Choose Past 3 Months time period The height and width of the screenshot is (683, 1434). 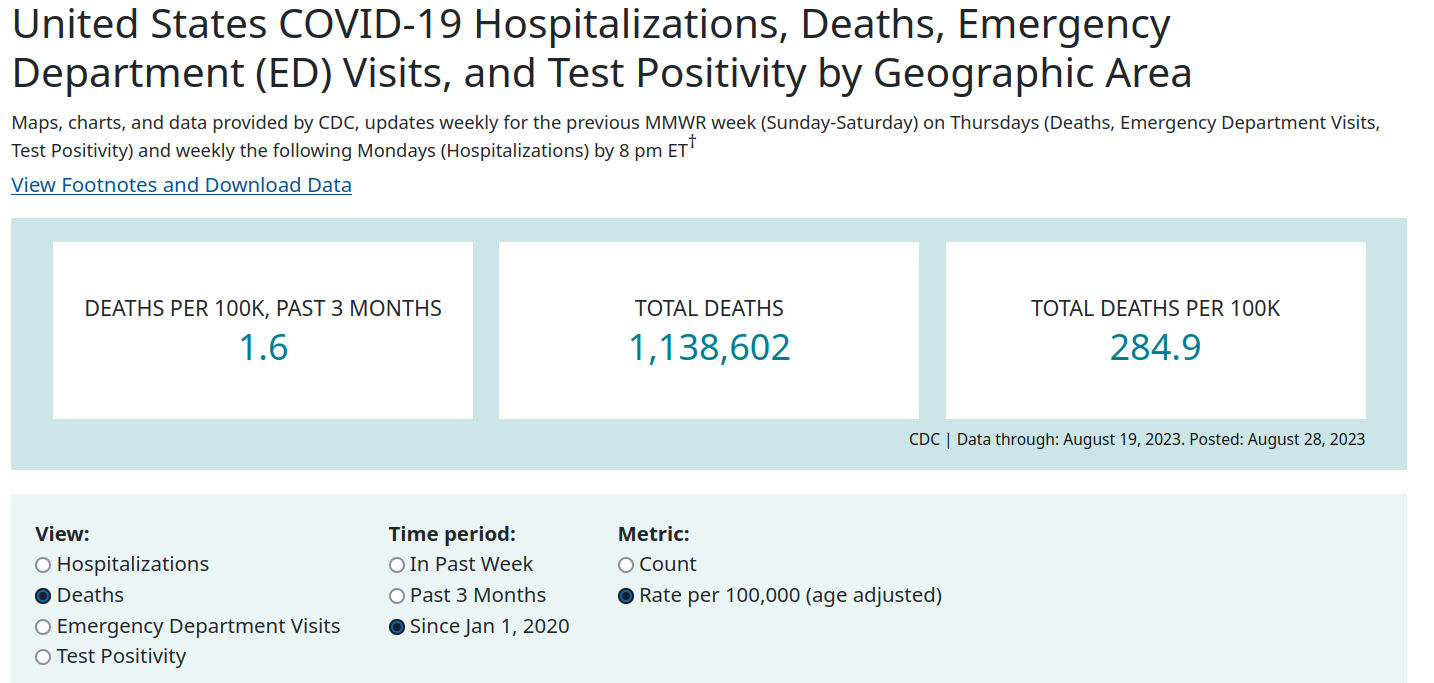pyautogui.click(x=397, y=596)
